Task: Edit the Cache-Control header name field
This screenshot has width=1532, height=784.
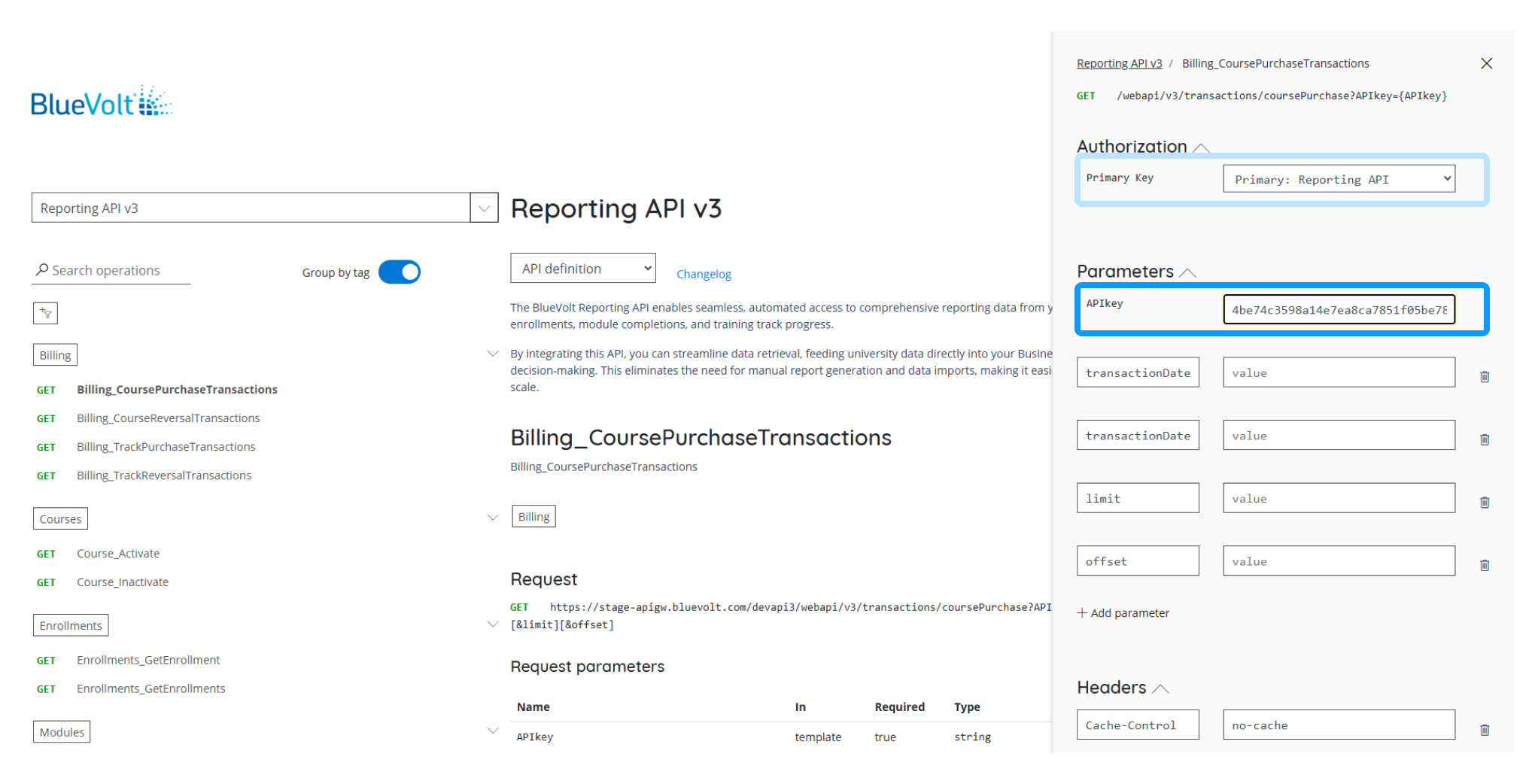Action: click(x=1138, y=725)
